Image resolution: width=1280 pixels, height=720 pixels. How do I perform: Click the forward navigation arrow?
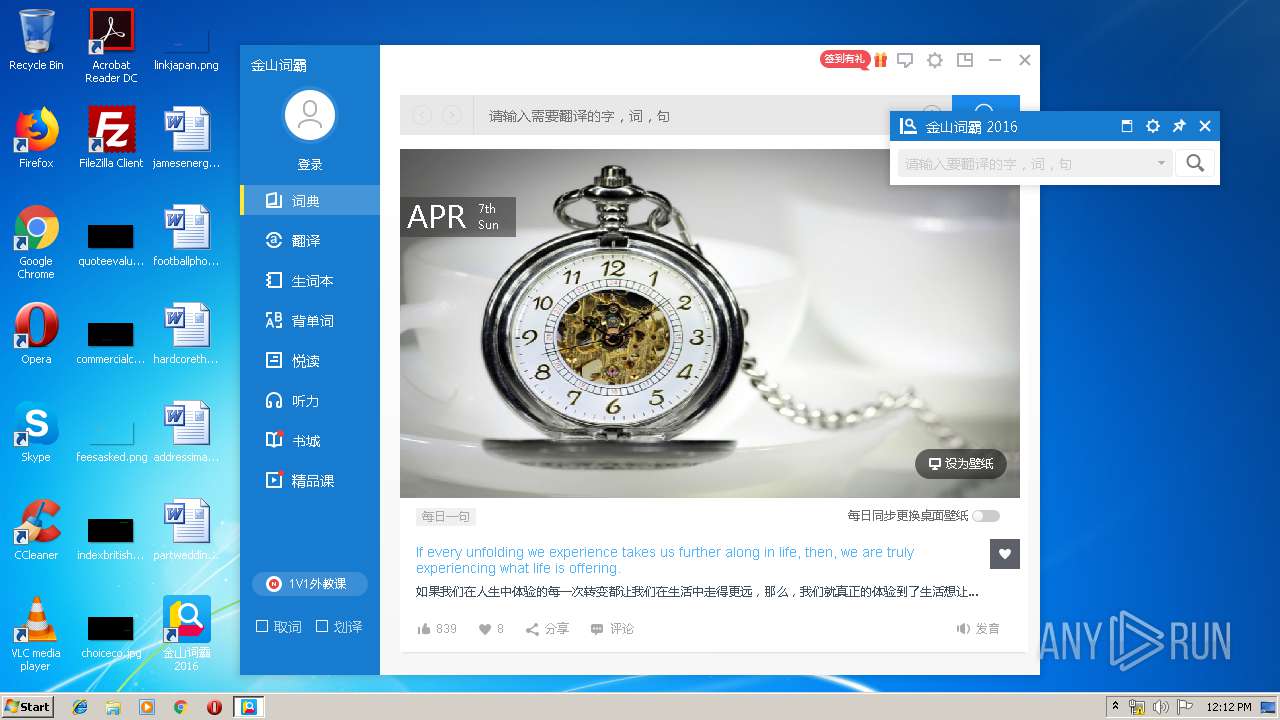pos(452,116)
